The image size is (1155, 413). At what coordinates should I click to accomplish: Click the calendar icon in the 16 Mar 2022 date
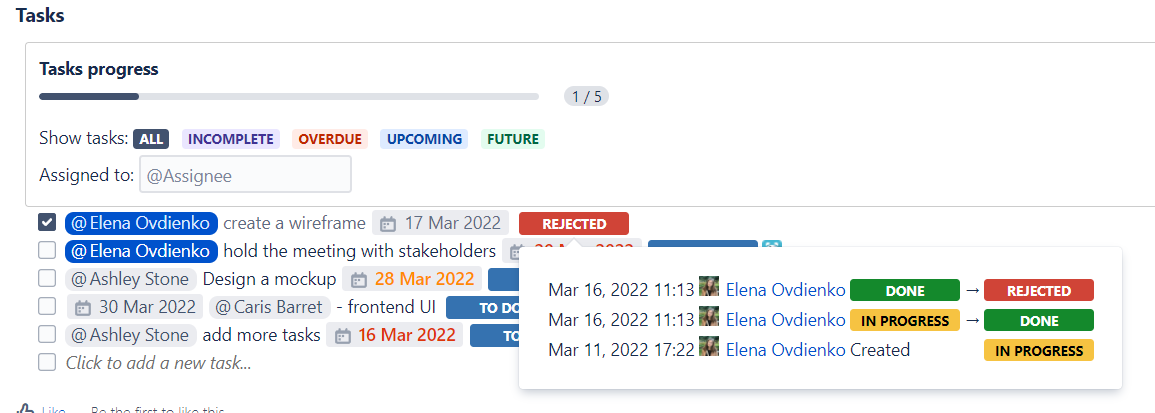point(343,335)
